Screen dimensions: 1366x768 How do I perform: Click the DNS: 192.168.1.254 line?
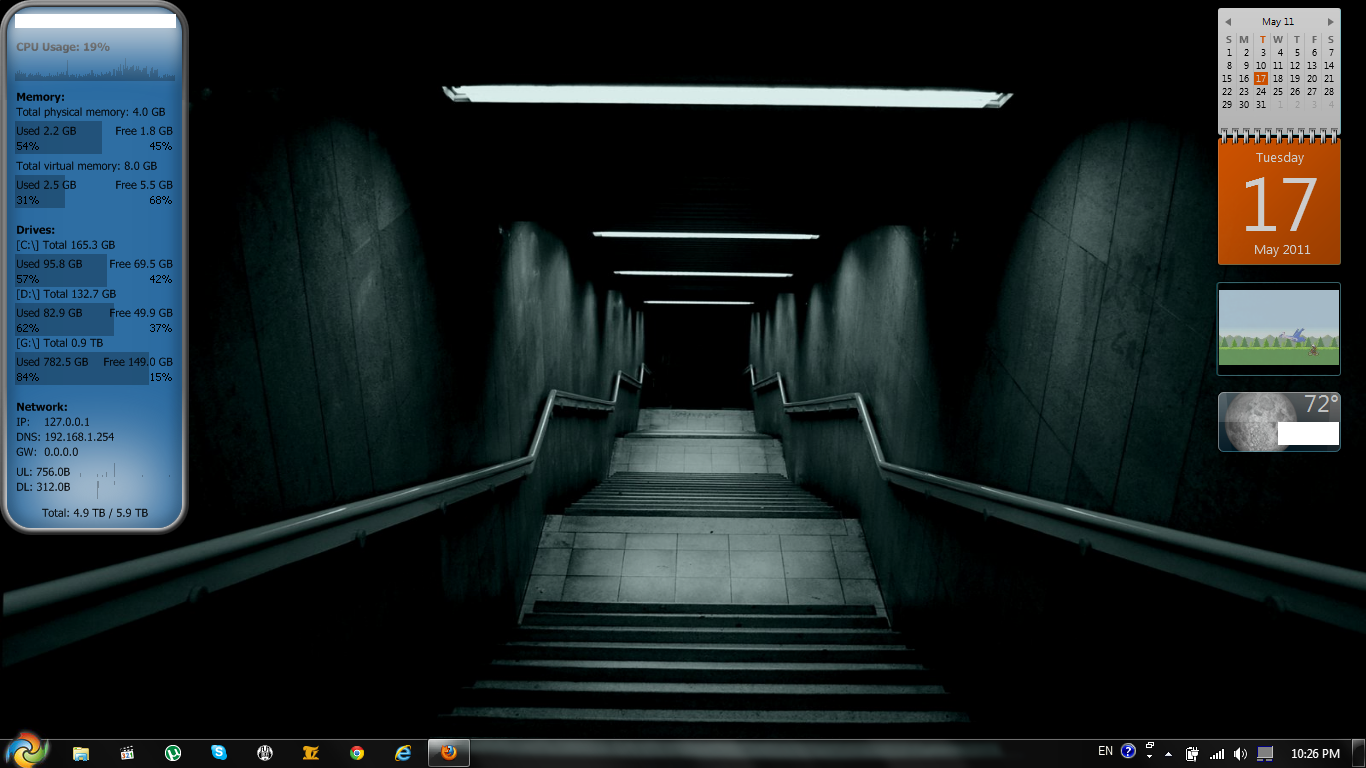tap(65, 437)
